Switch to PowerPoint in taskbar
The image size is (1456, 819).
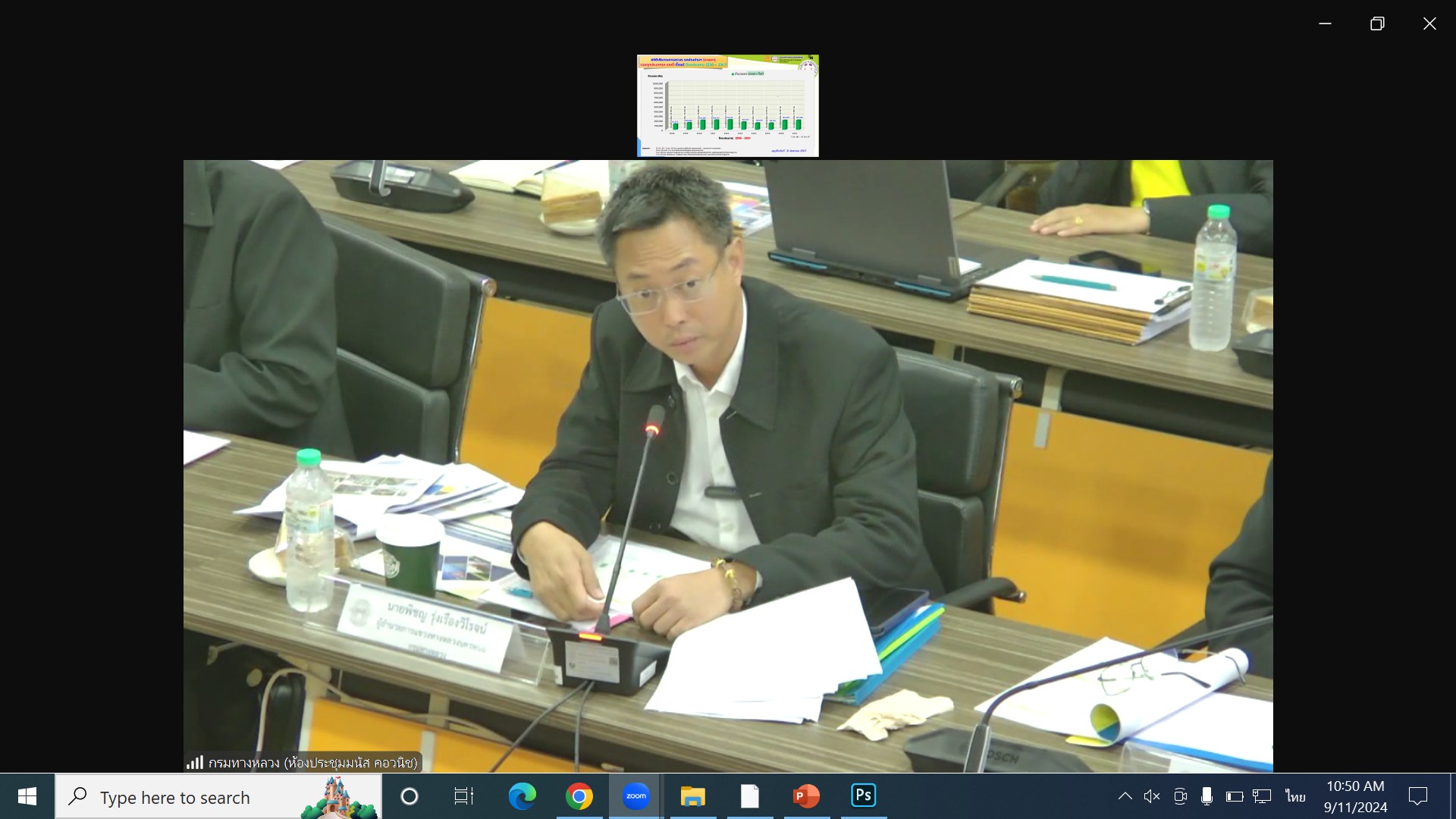[806, 796]
